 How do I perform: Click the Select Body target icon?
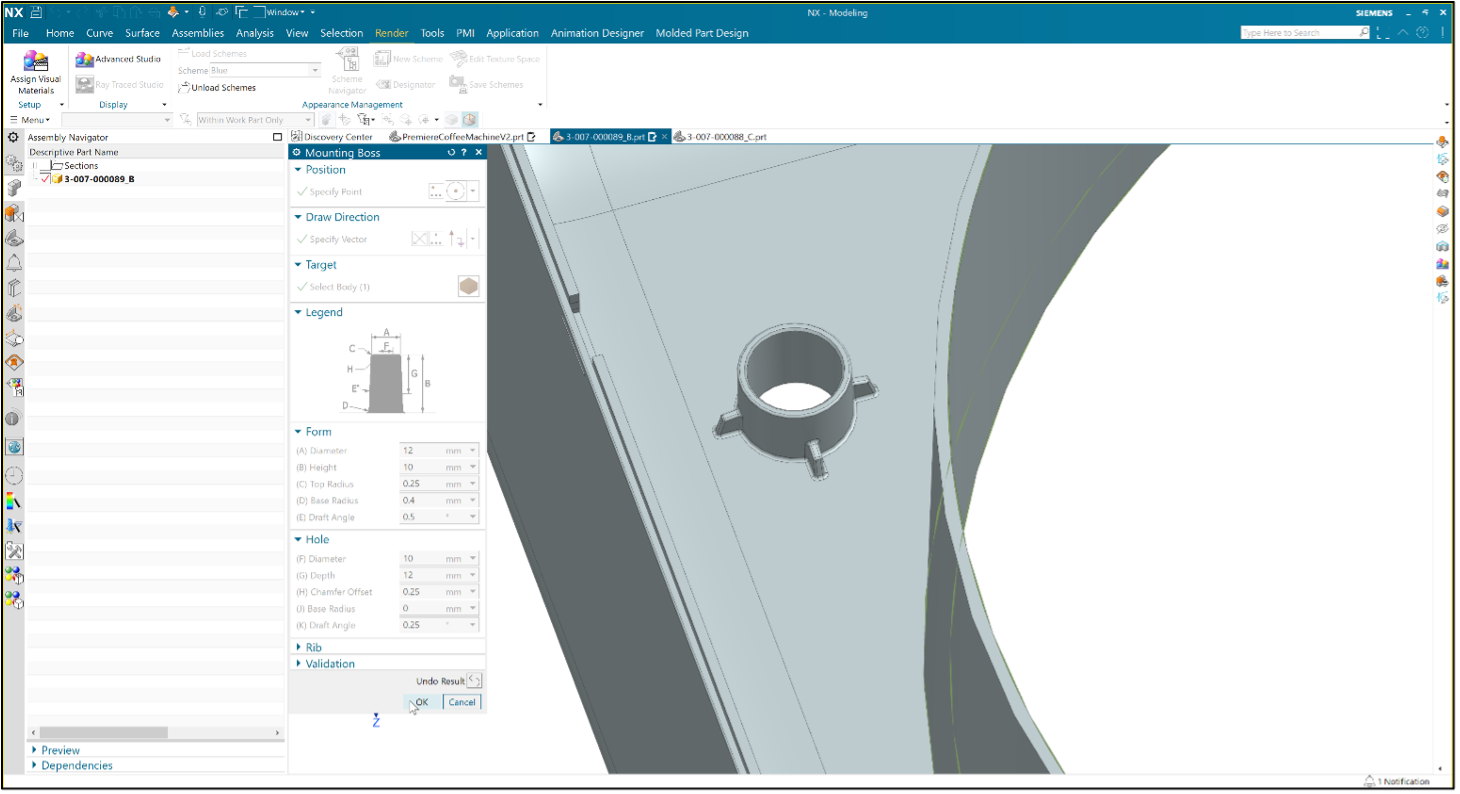pyautogui.click(x=468, y=287)
